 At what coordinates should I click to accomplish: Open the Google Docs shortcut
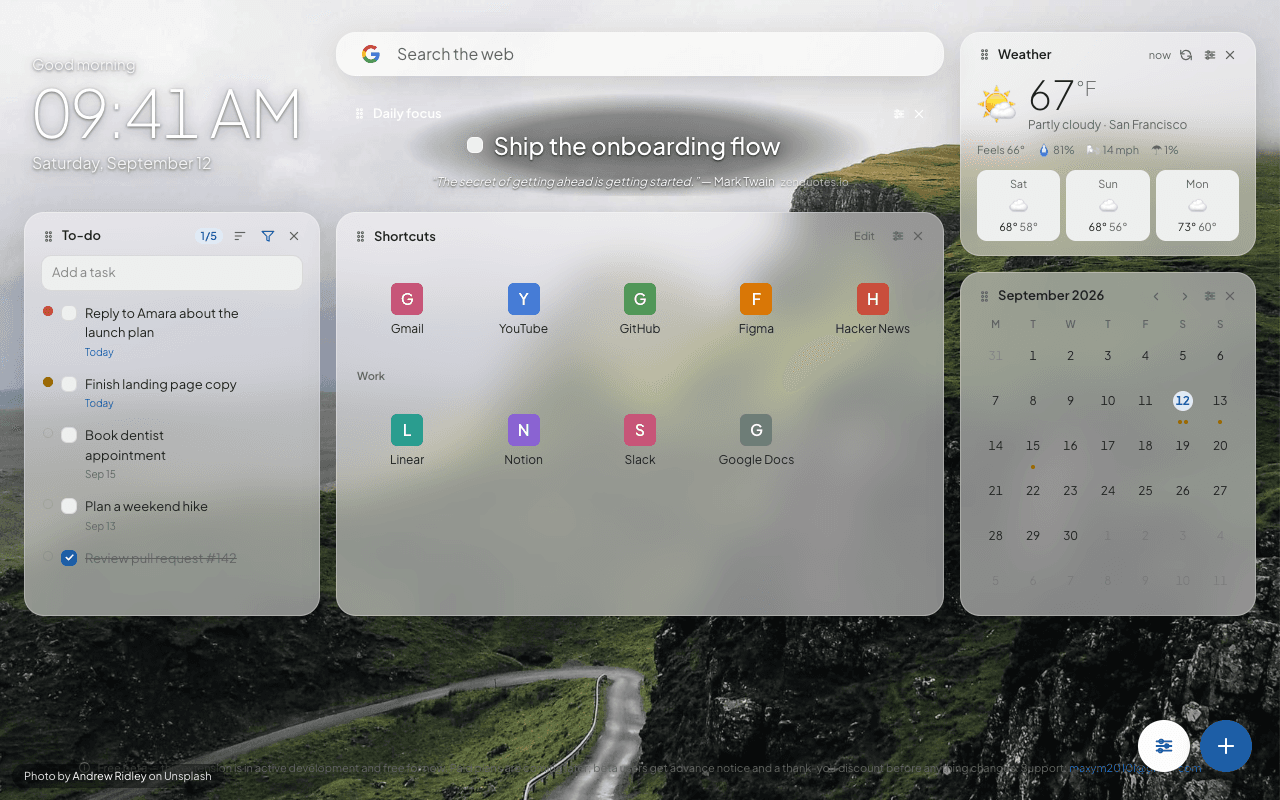click(x=756, y=440)
